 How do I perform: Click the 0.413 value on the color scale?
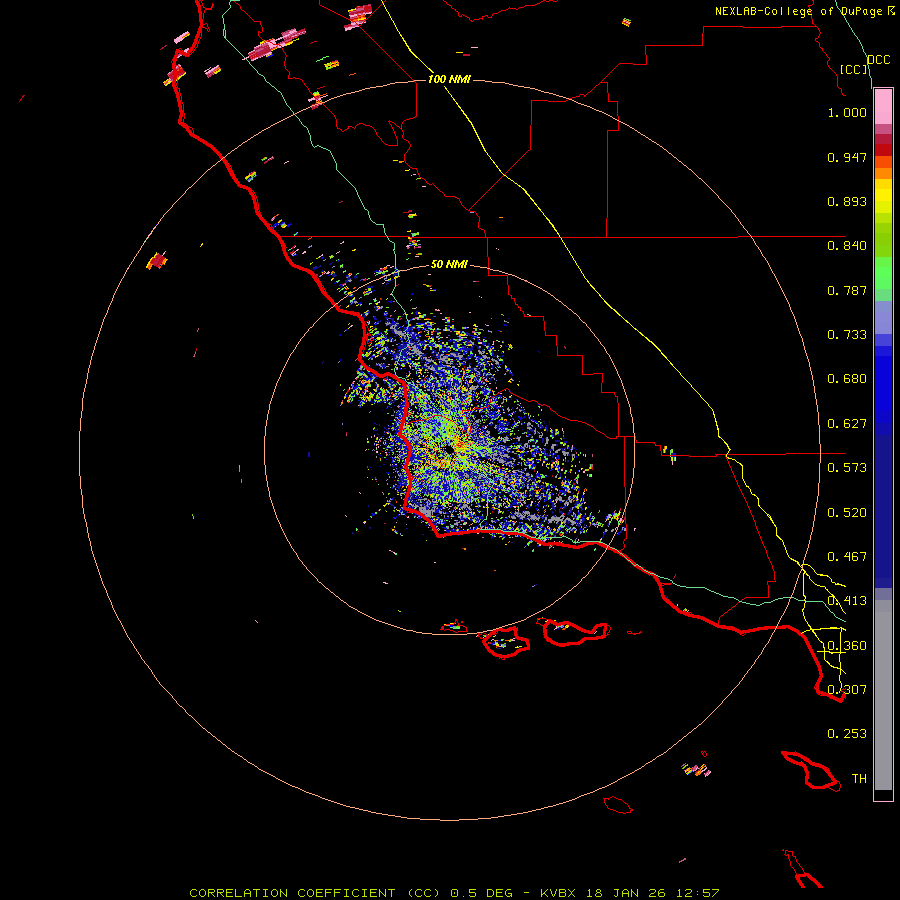click(x=847, y=601)
